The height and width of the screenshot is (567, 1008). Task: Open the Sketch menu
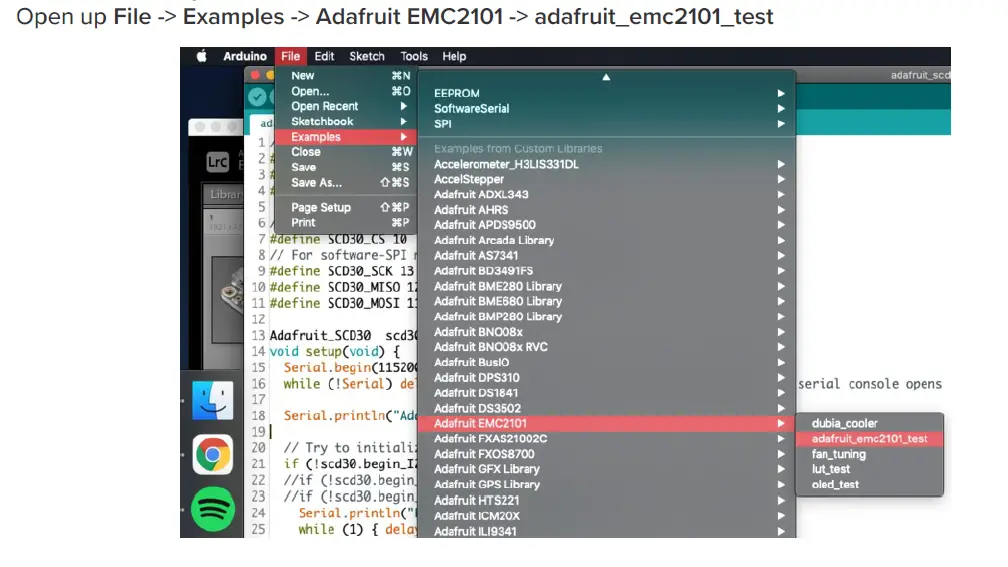click(x=367, y=57)
